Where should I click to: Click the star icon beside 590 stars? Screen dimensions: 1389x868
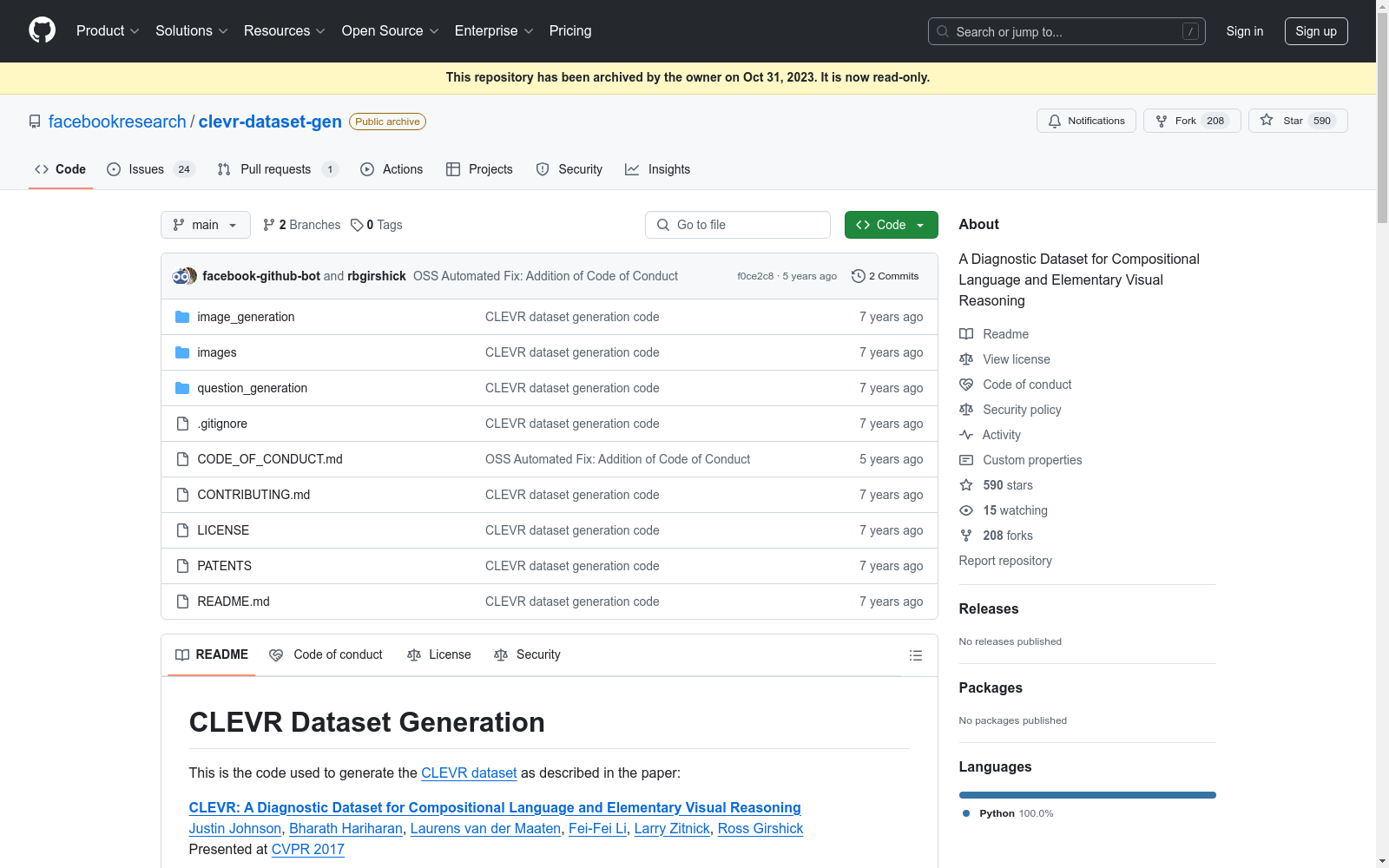(x=966, y=485)
